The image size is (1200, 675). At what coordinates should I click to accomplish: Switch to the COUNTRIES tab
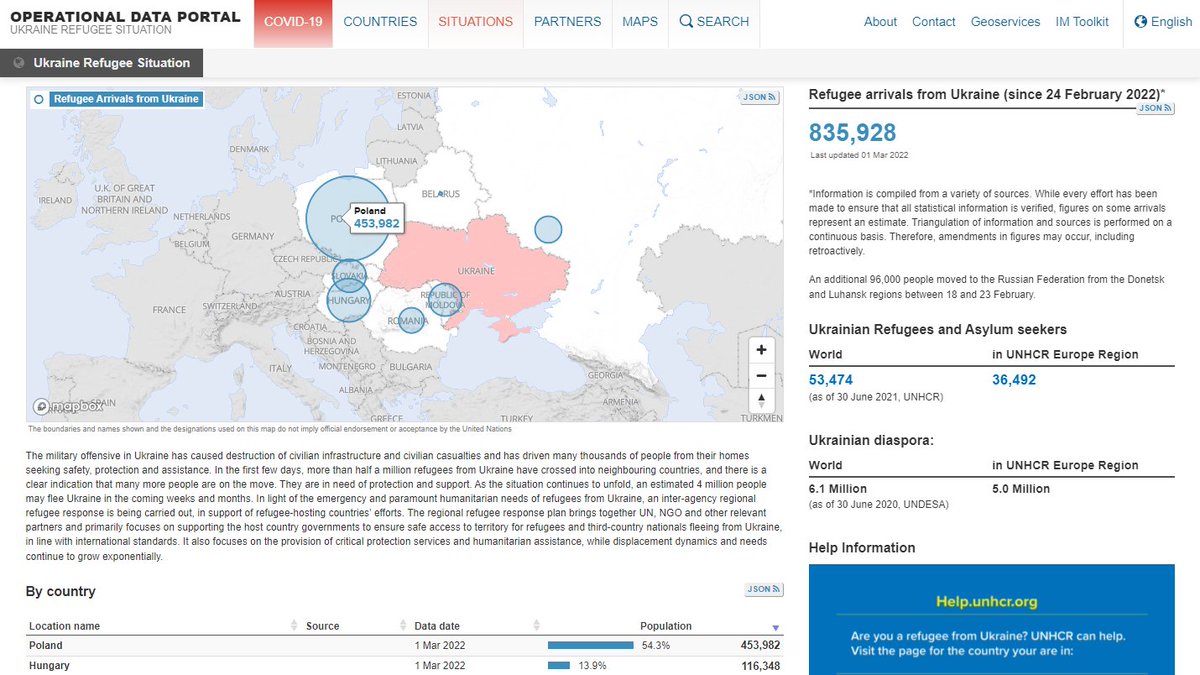coord(379,21)
